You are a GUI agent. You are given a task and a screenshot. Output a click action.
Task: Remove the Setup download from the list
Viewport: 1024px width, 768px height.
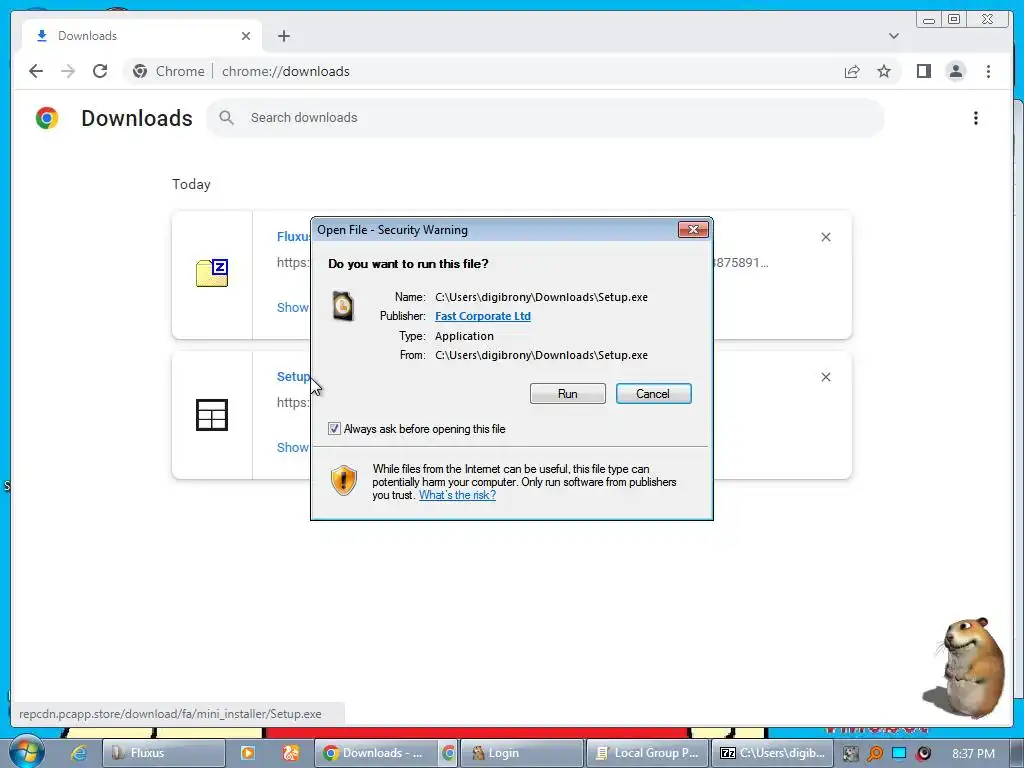point(825,377)
